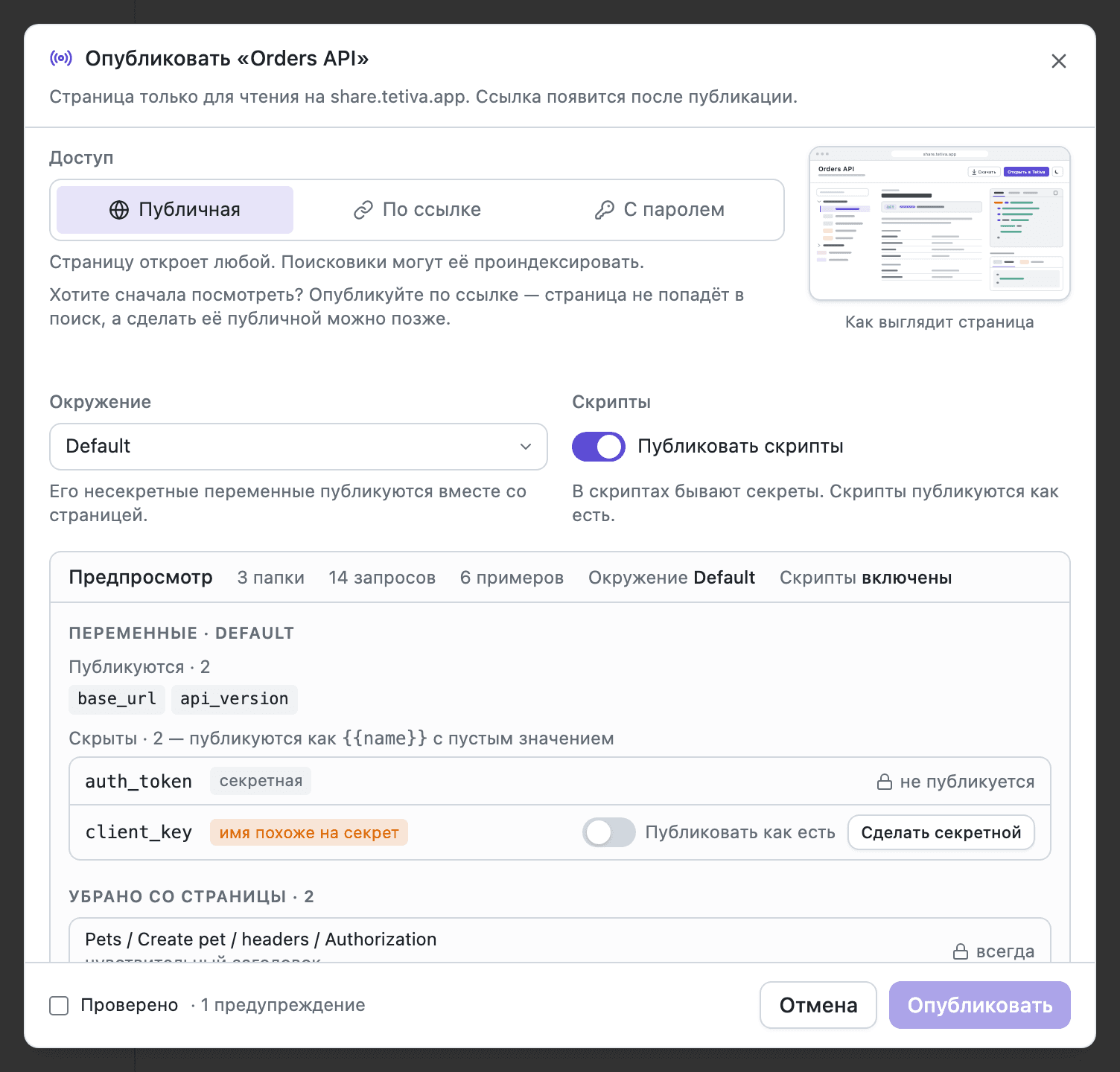Image resolution: width=1120 pixels, height=1072 pixels.
Task: Open the page preview thumbnail
Action: [x=939, y=223]
